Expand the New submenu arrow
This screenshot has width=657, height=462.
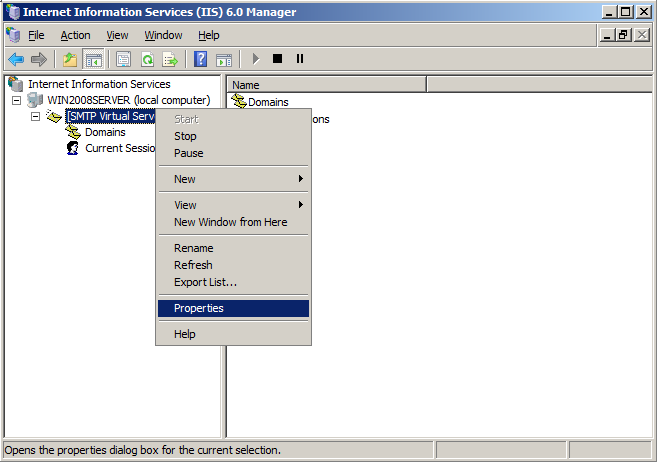coord(300,179)
